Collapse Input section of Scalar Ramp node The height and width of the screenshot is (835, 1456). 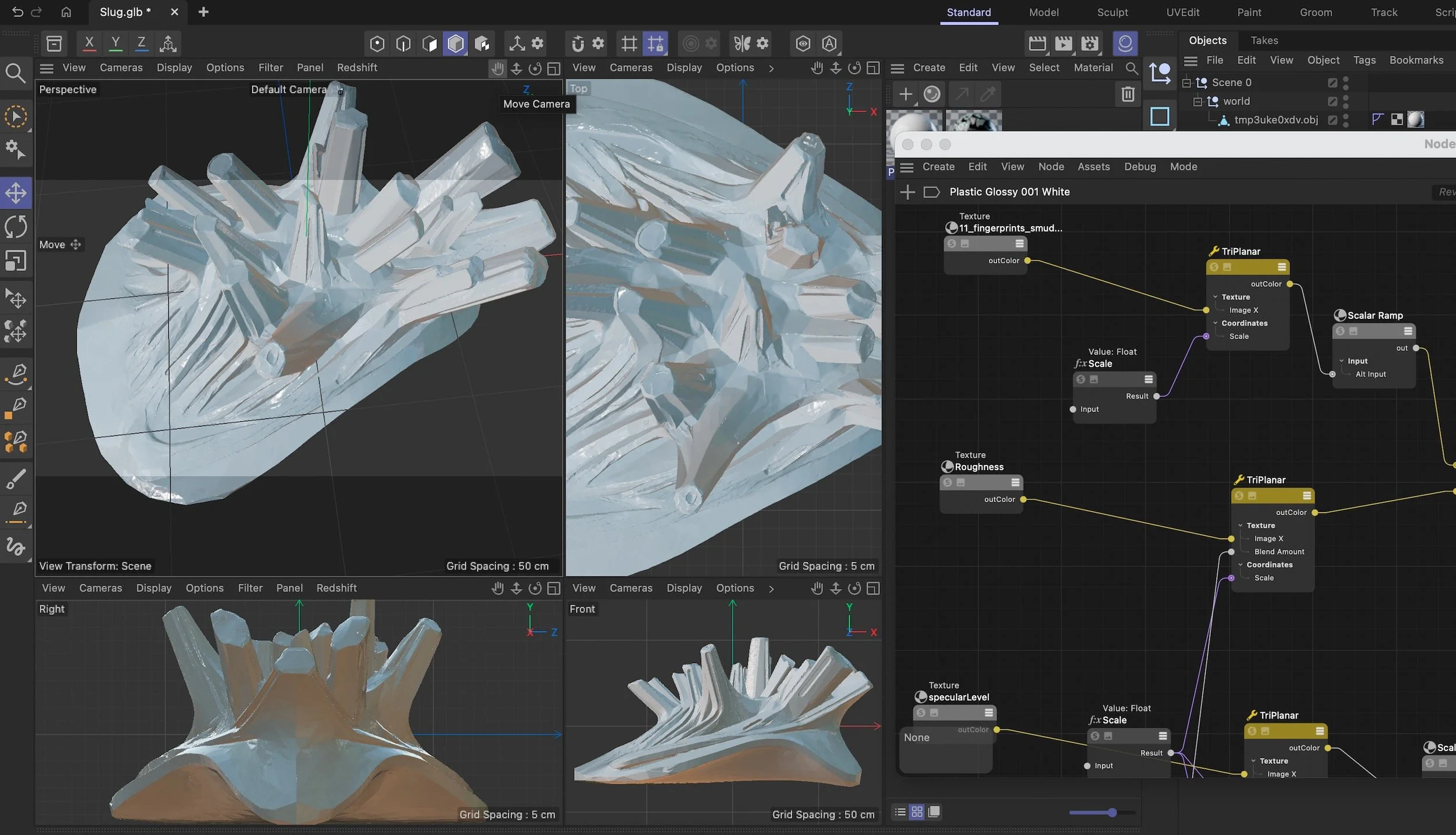(1342, 361)
